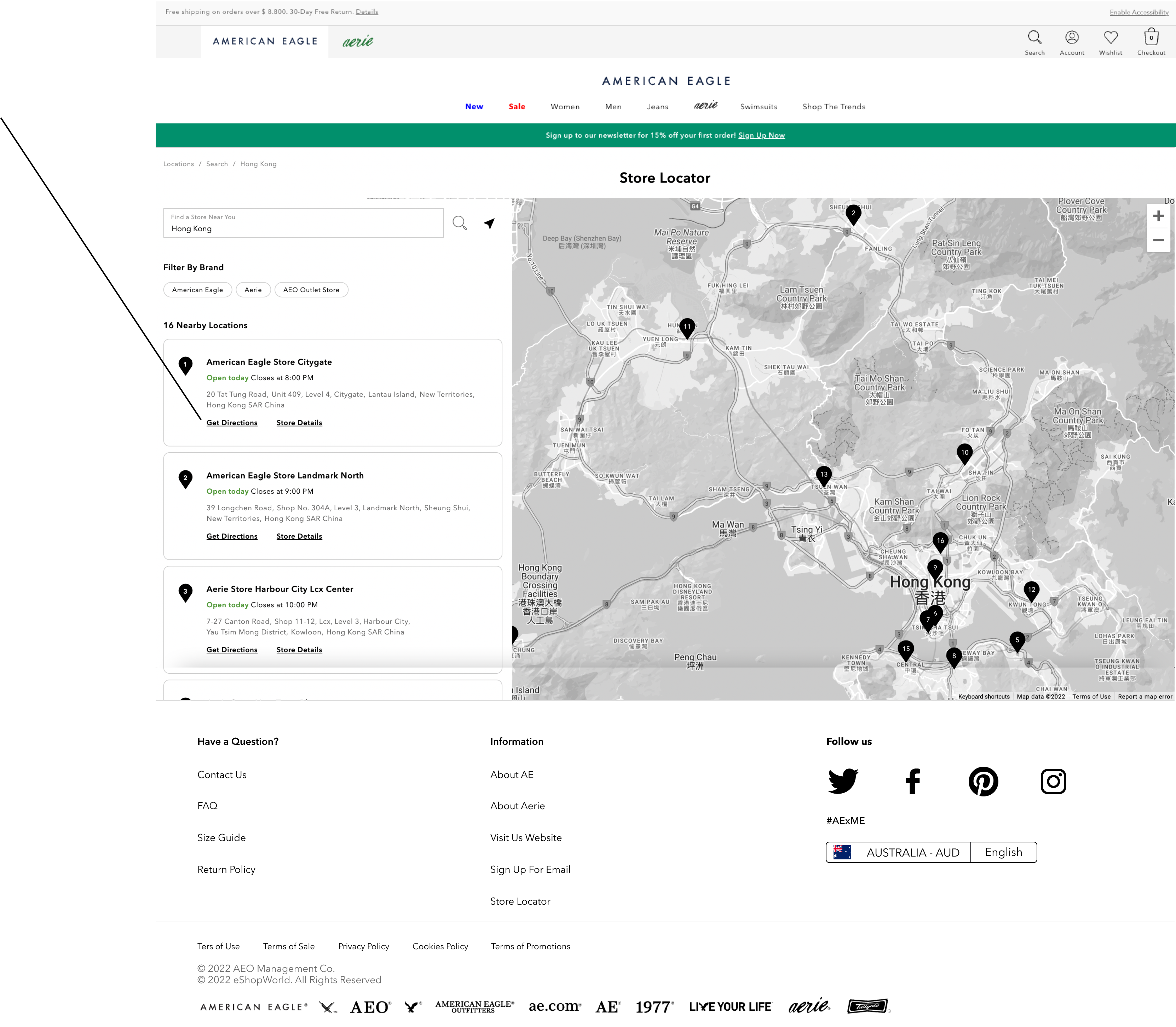Use my current location arrow icon

click(x=489, y=223)
